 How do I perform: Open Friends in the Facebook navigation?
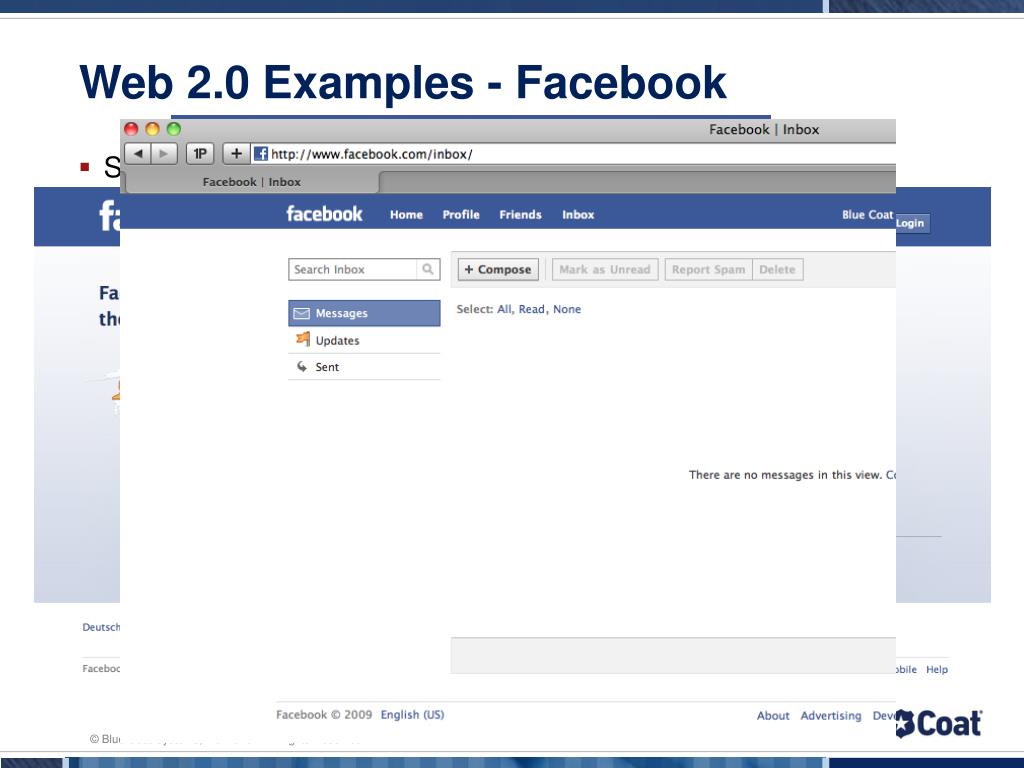tap(520, 214)
